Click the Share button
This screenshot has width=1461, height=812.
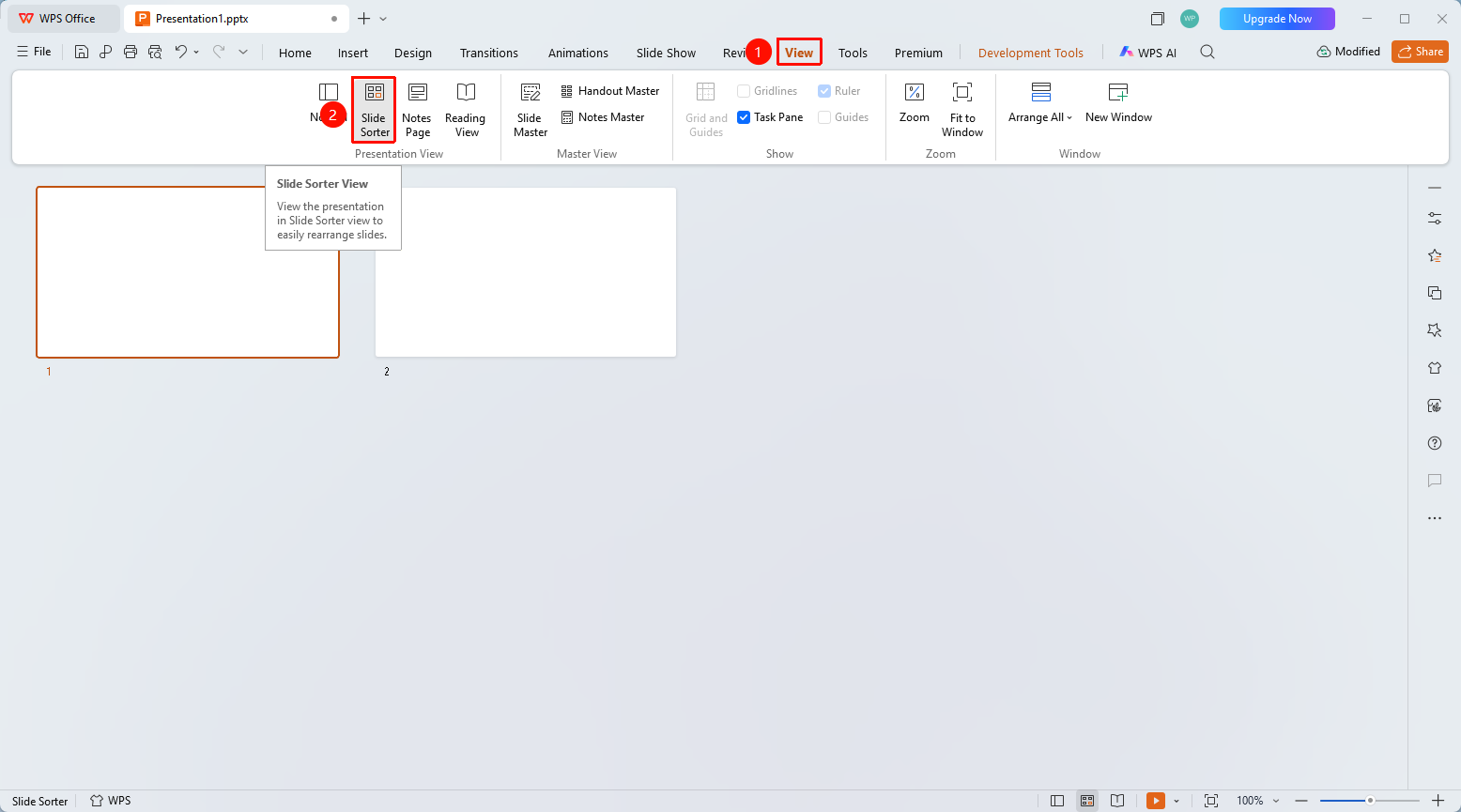[x=1420, y=52]
